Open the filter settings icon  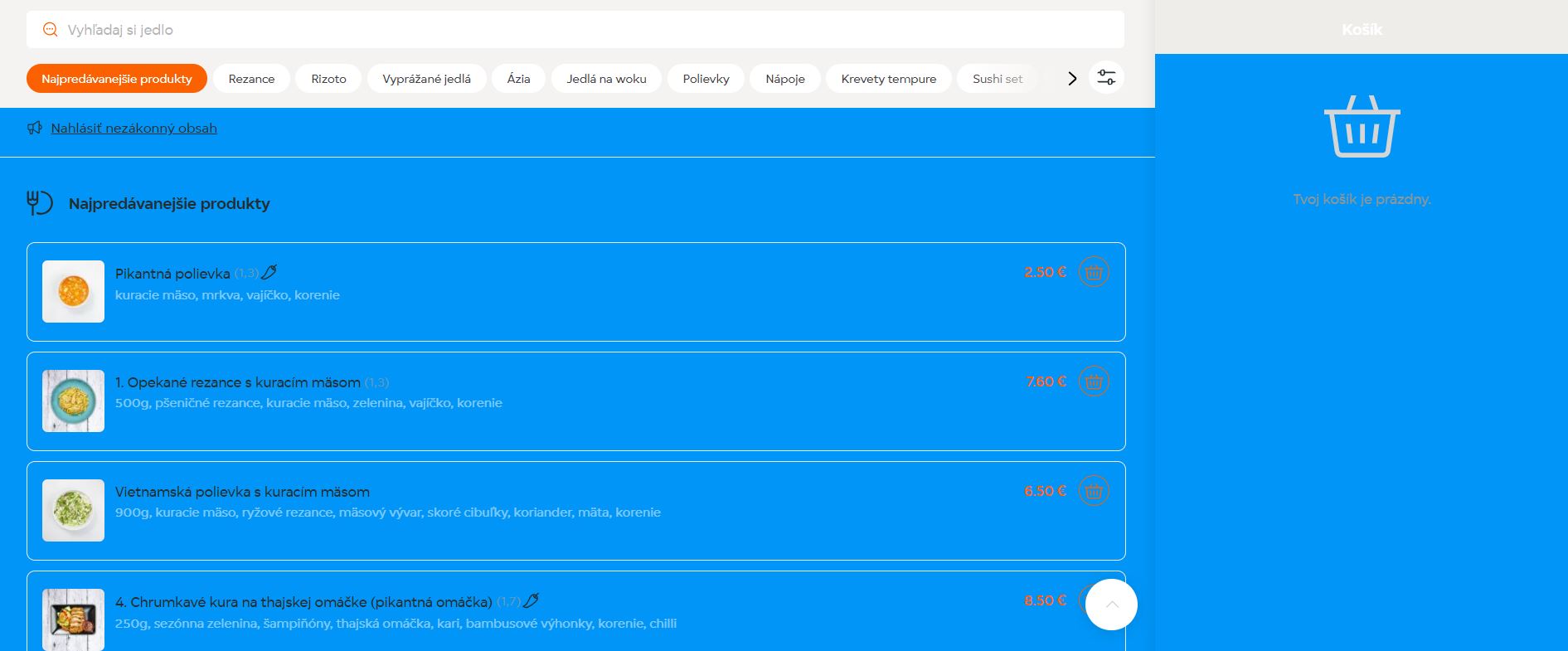(x=1106, y=78)
